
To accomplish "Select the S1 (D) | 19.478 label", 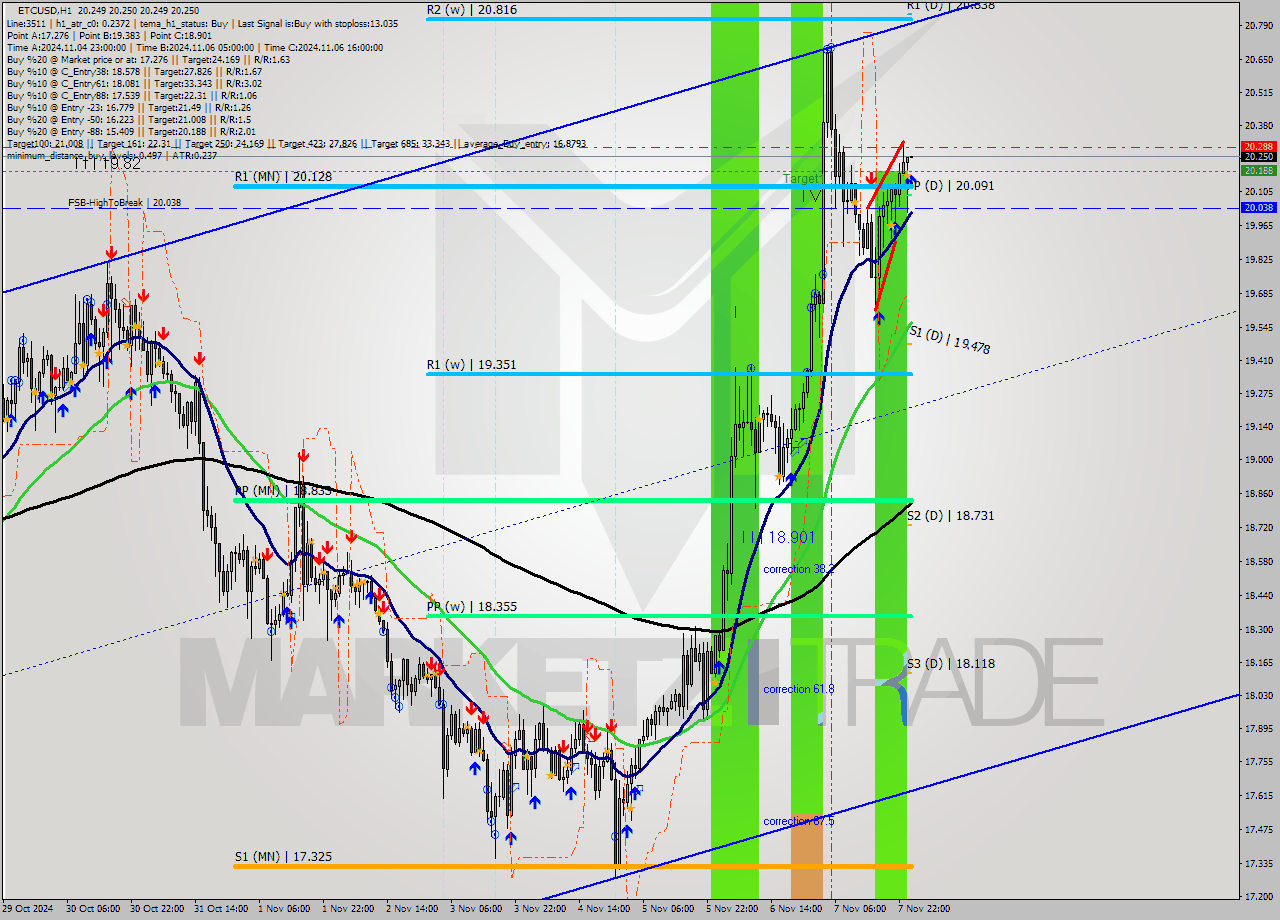I will click(x=949, y=339).
